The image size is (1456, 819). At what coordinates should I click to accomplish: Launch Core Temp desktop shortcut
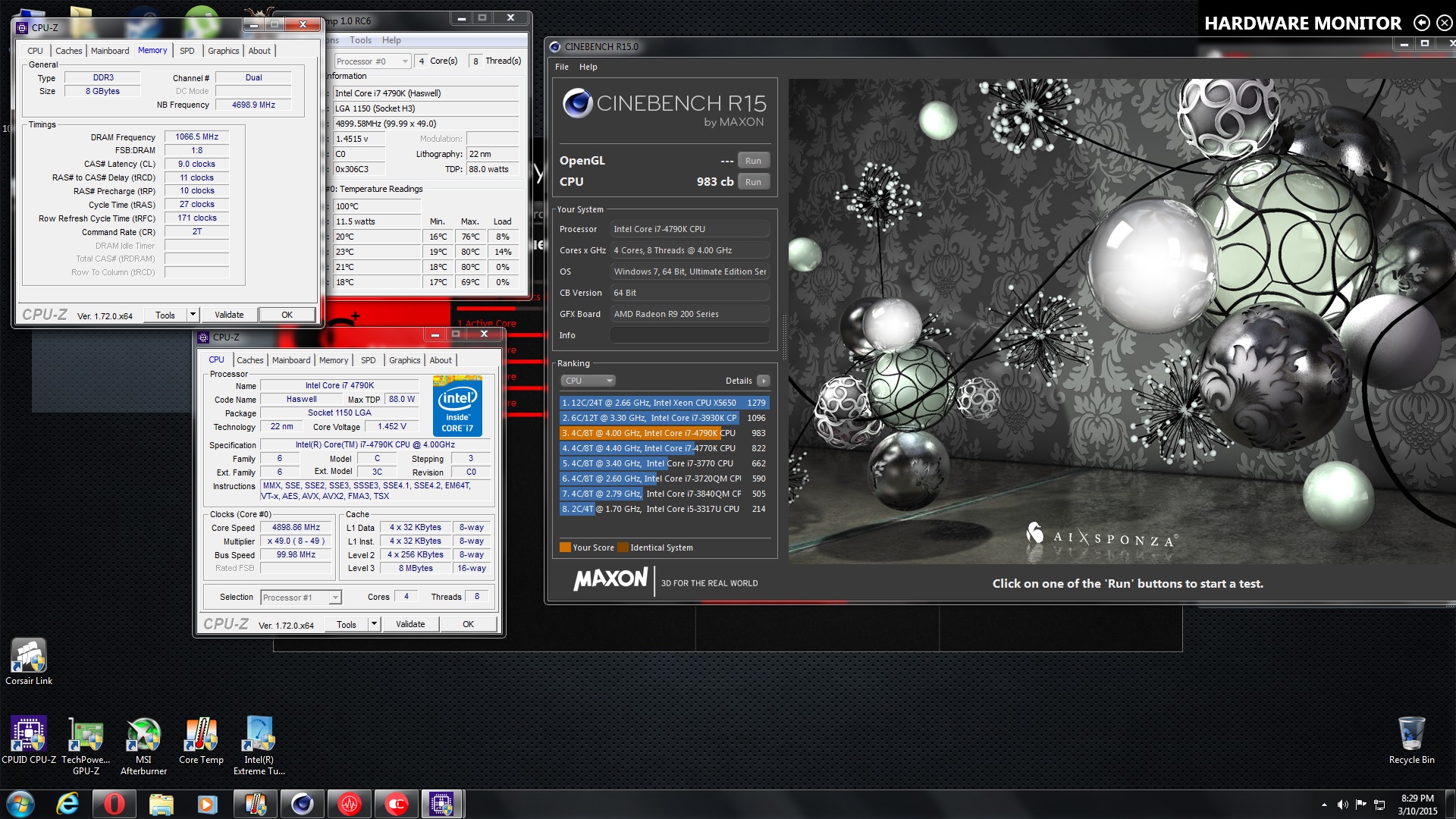click(201, 740)
